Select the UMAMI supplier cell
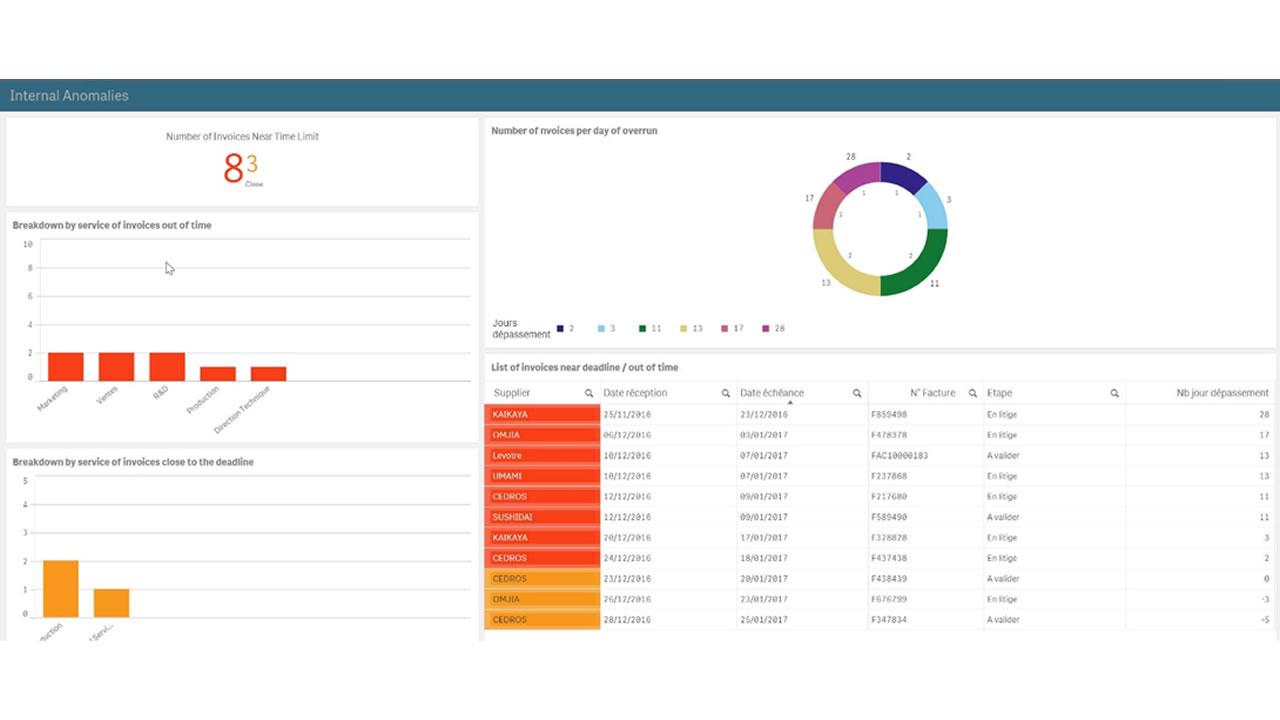 coord(542,476)
